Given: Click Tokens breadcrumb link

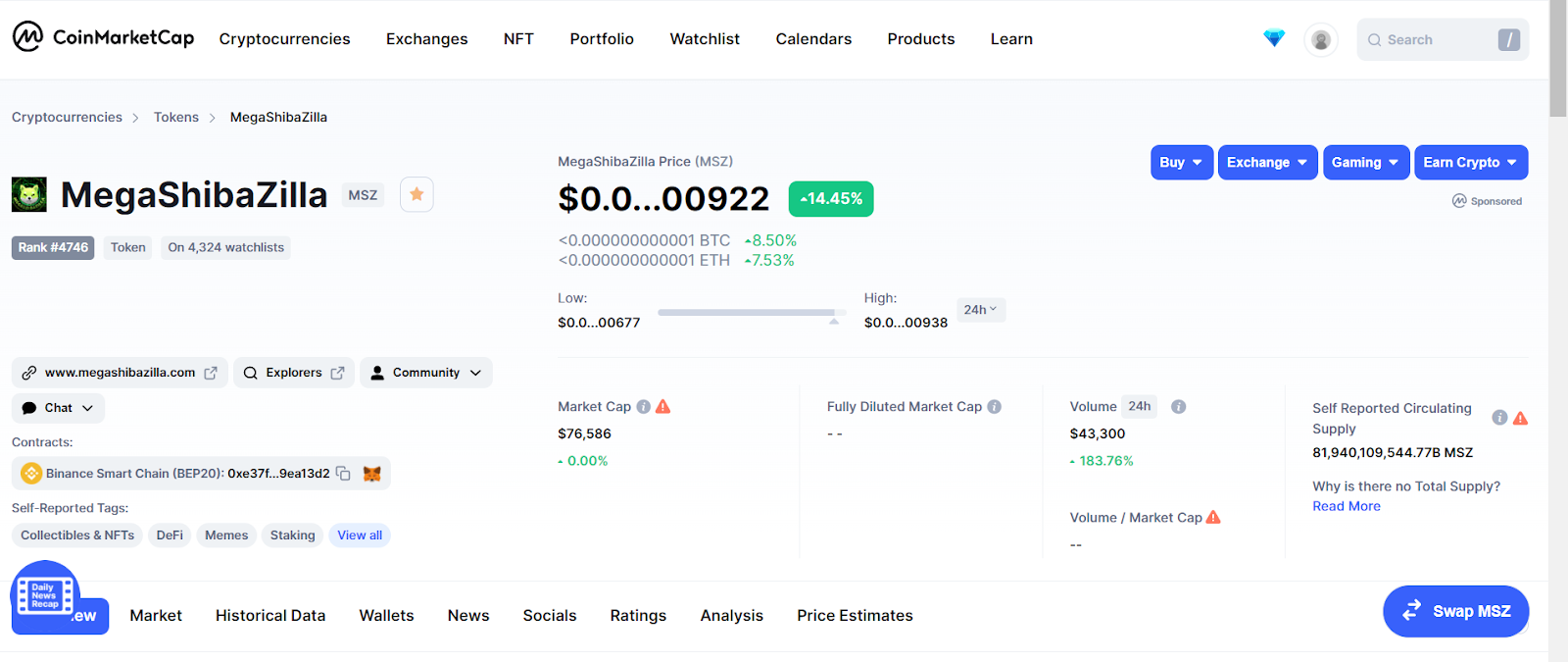Looking at the screenshot, I should point(176,117).
